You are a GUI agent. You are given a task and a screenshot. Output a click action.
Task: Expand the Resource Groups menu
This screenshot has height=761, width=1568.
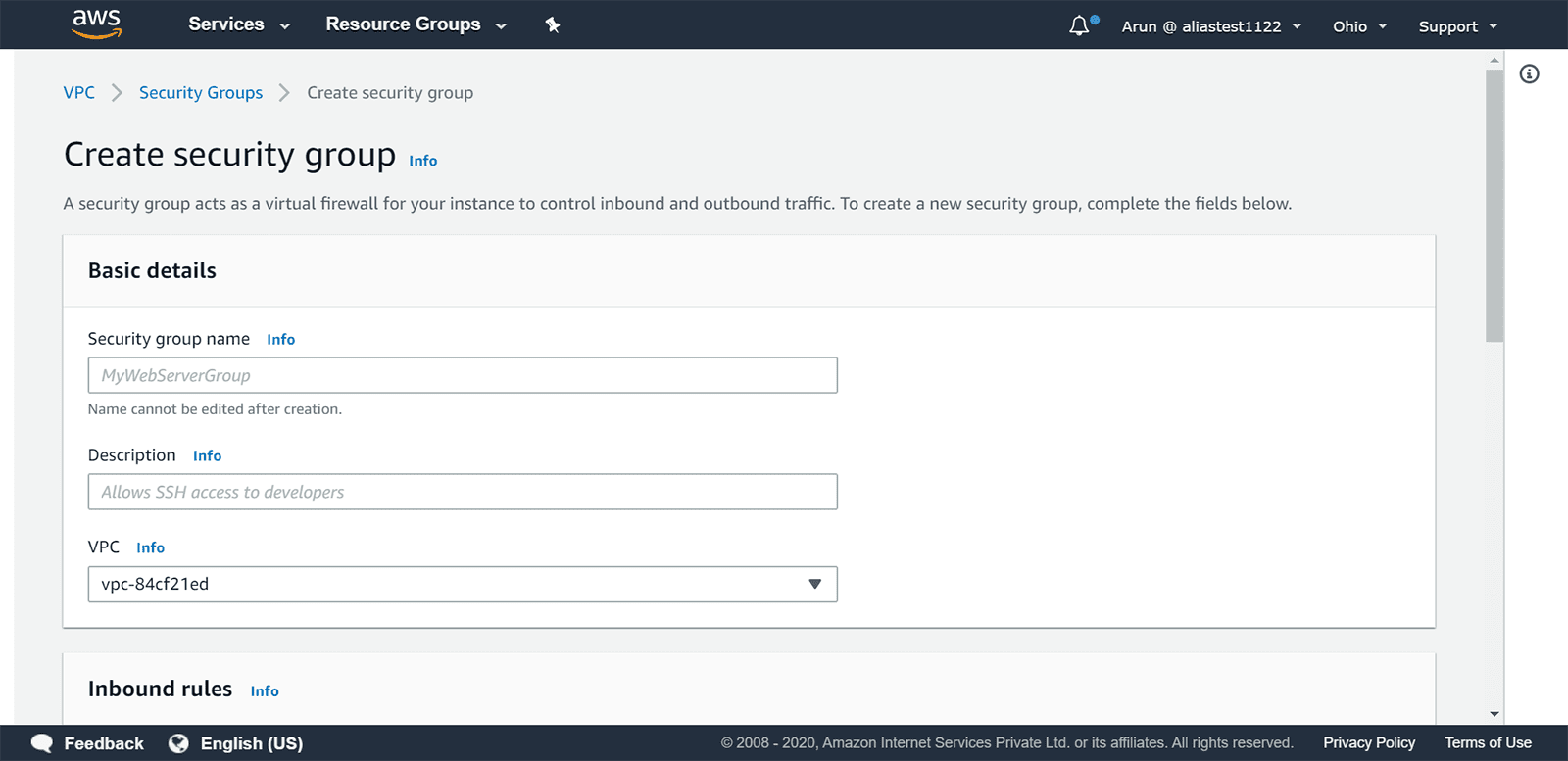pyautogui.click(x=416, y=24)
